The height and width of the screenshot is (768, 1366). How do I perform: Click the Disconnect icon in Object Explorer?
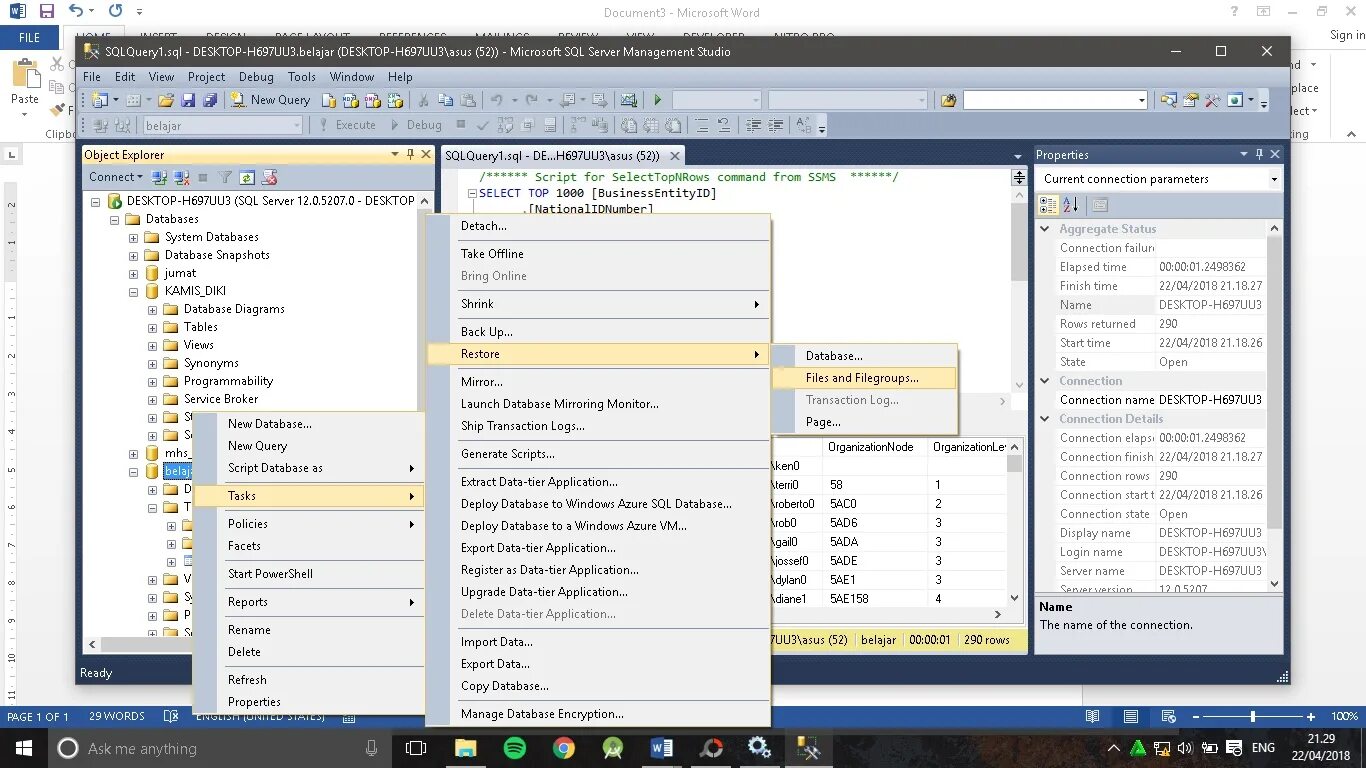click(x=181, y=177)
